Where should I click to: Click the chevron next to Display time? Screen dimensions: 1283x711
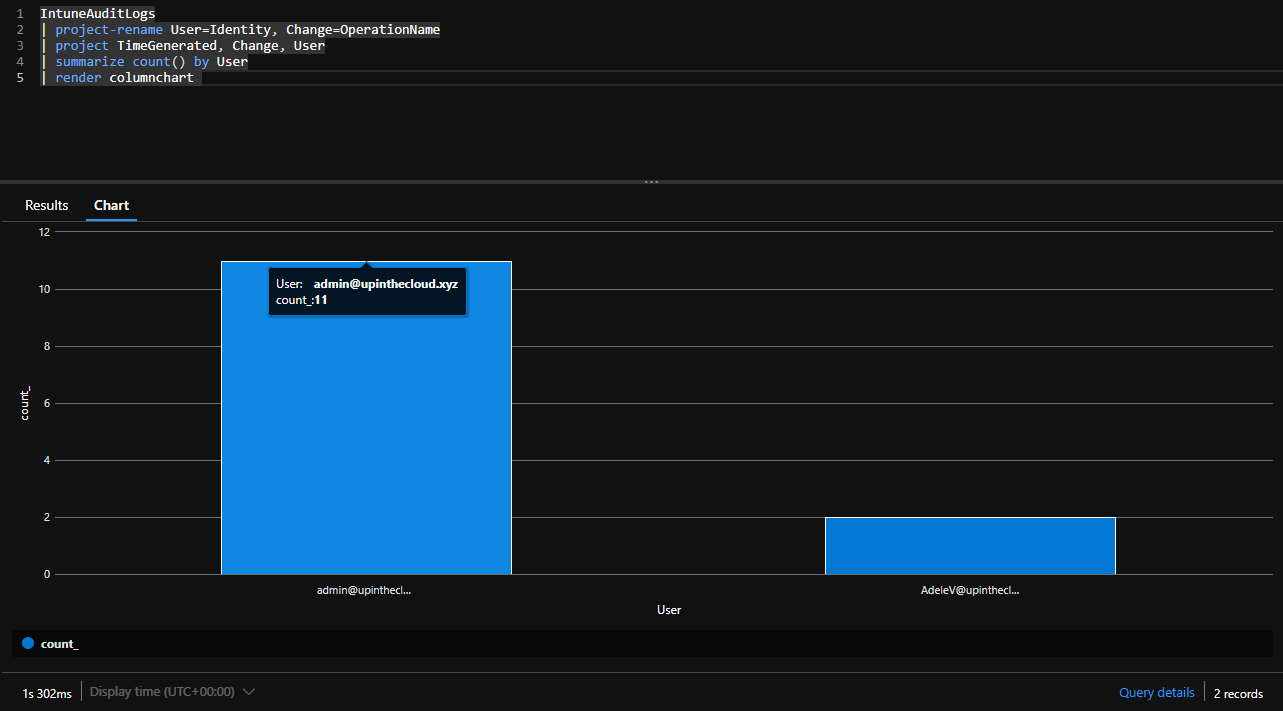[x=248, y=691]
